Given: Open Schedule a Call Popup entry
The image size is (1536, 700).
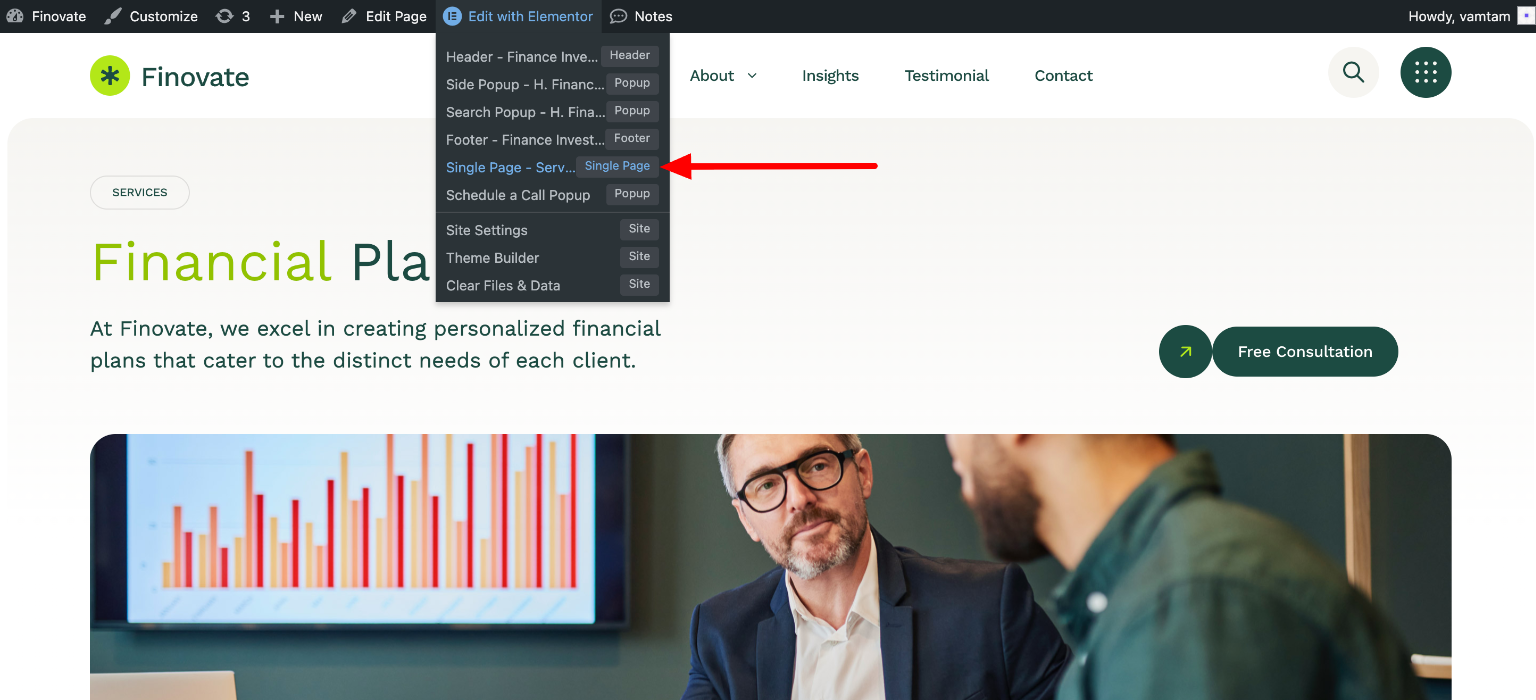Looking at the screenshot, I should pos(552,195).
